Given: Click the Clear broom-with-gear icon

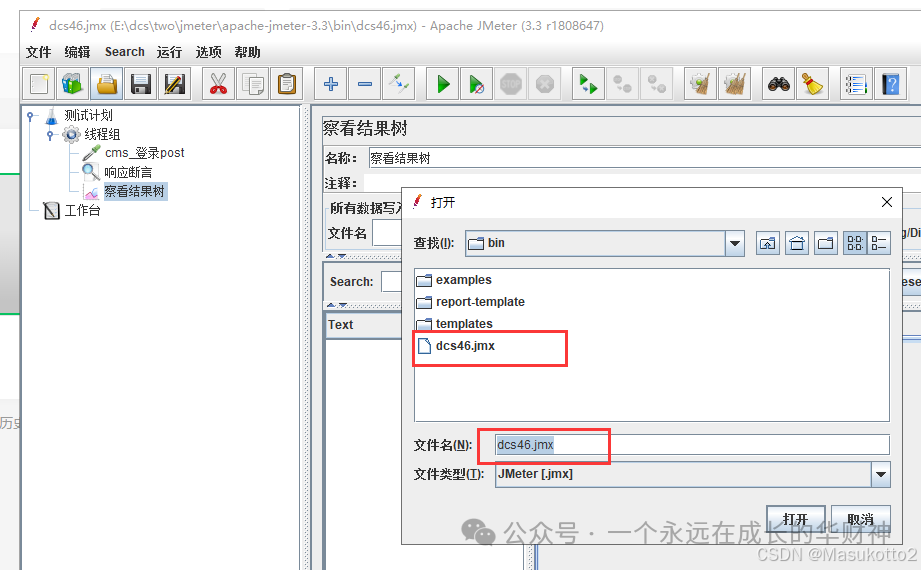Looking at the screenshot, I should pyautogui.click(x=701, y=84).
